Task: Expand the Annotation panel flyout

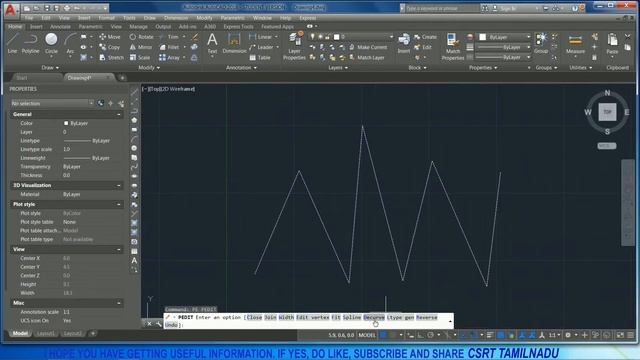Action: [241, 68]
